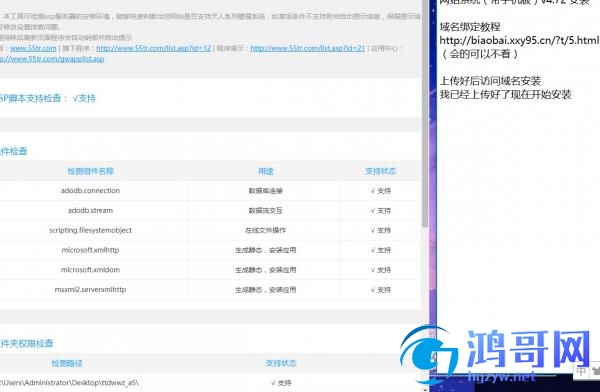Click the 检测路径 column header
Image resolution: width=600 pixels, height=392 pixels.
point(67,363)
